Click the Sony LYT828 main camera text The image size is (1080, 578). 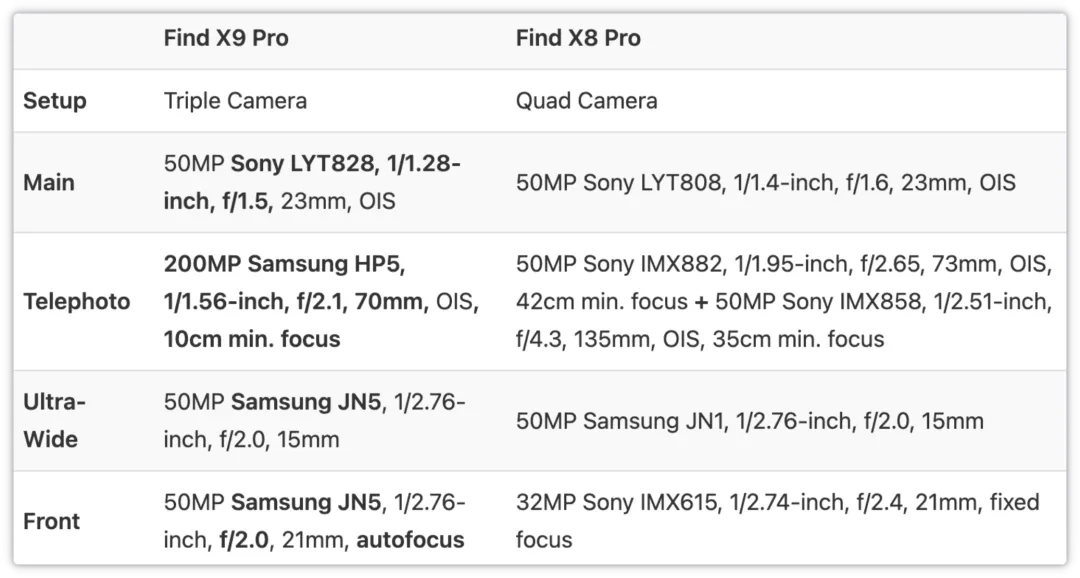303,164
